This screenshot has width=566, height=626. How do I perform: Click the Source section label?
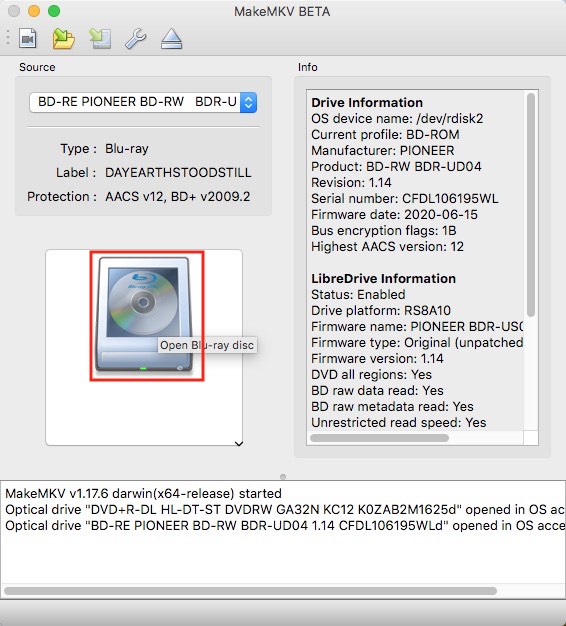(37, 67)
